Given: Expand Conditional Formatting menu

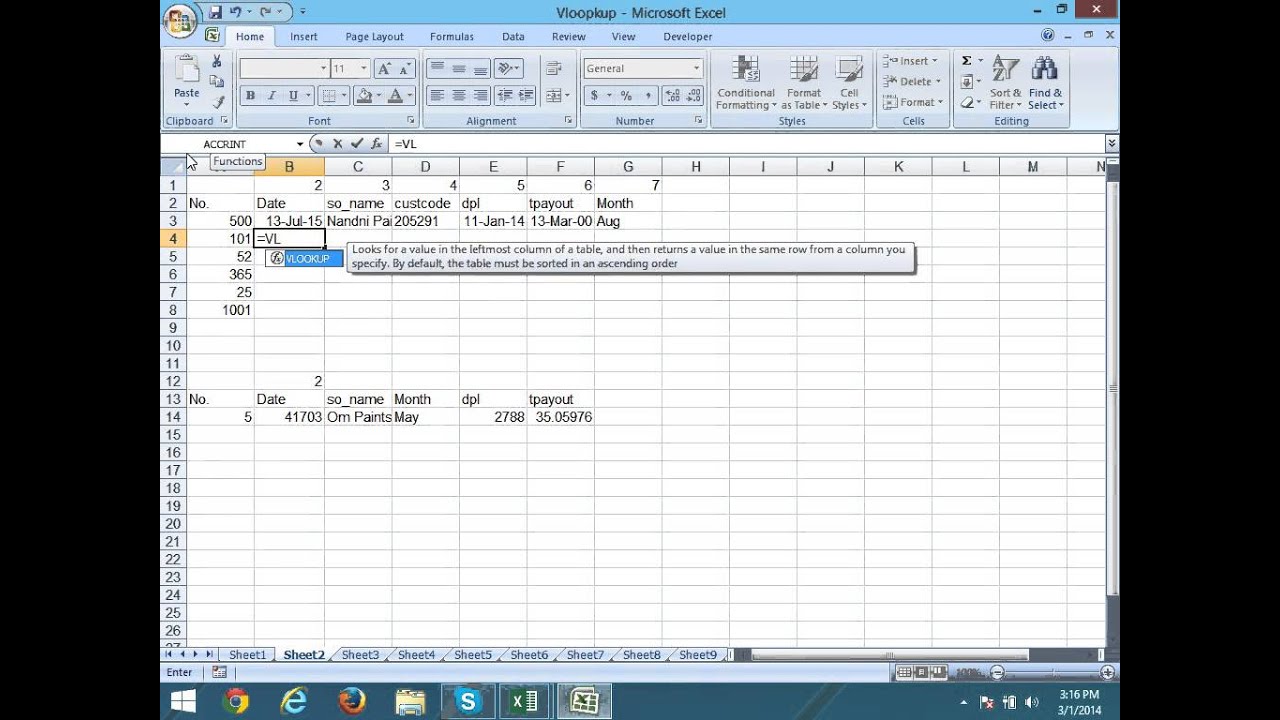Looking at the screenshot, I should click(745, 83).
